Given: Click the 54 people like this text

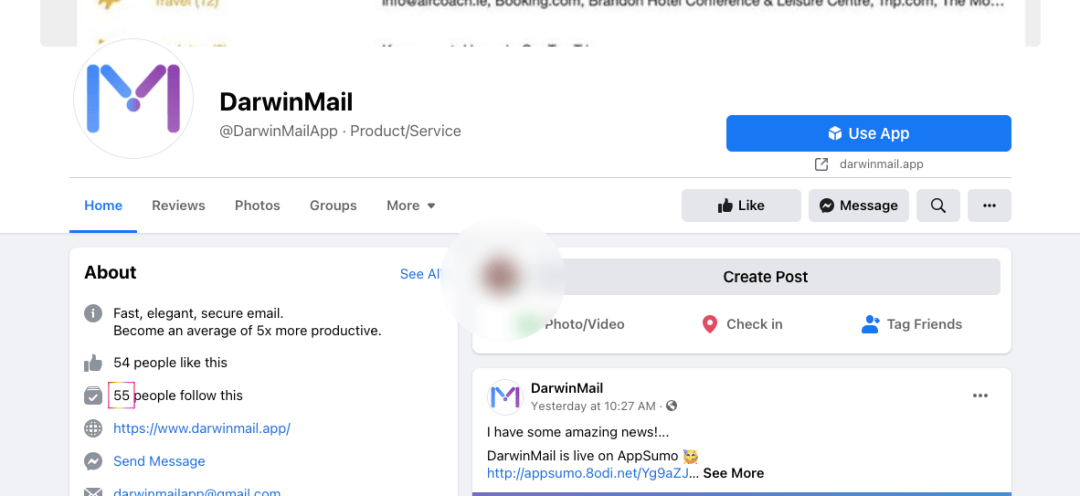Looking at the screenshot, I should click(x=170, y=362).
